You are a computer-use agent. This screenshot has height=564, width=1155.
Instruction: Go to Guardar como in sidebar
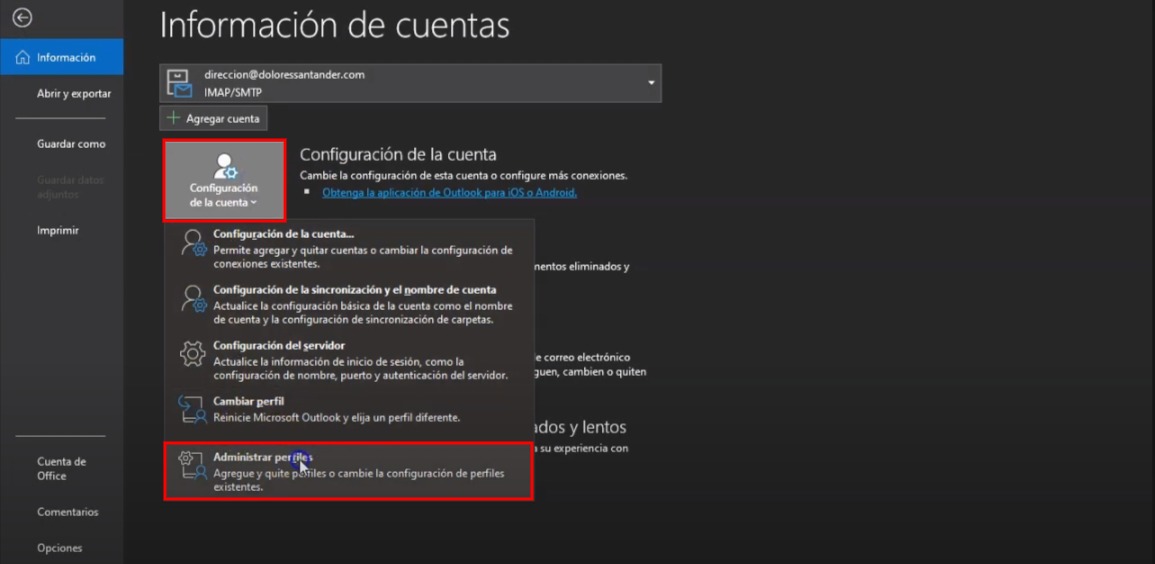(x=71, y=144)
